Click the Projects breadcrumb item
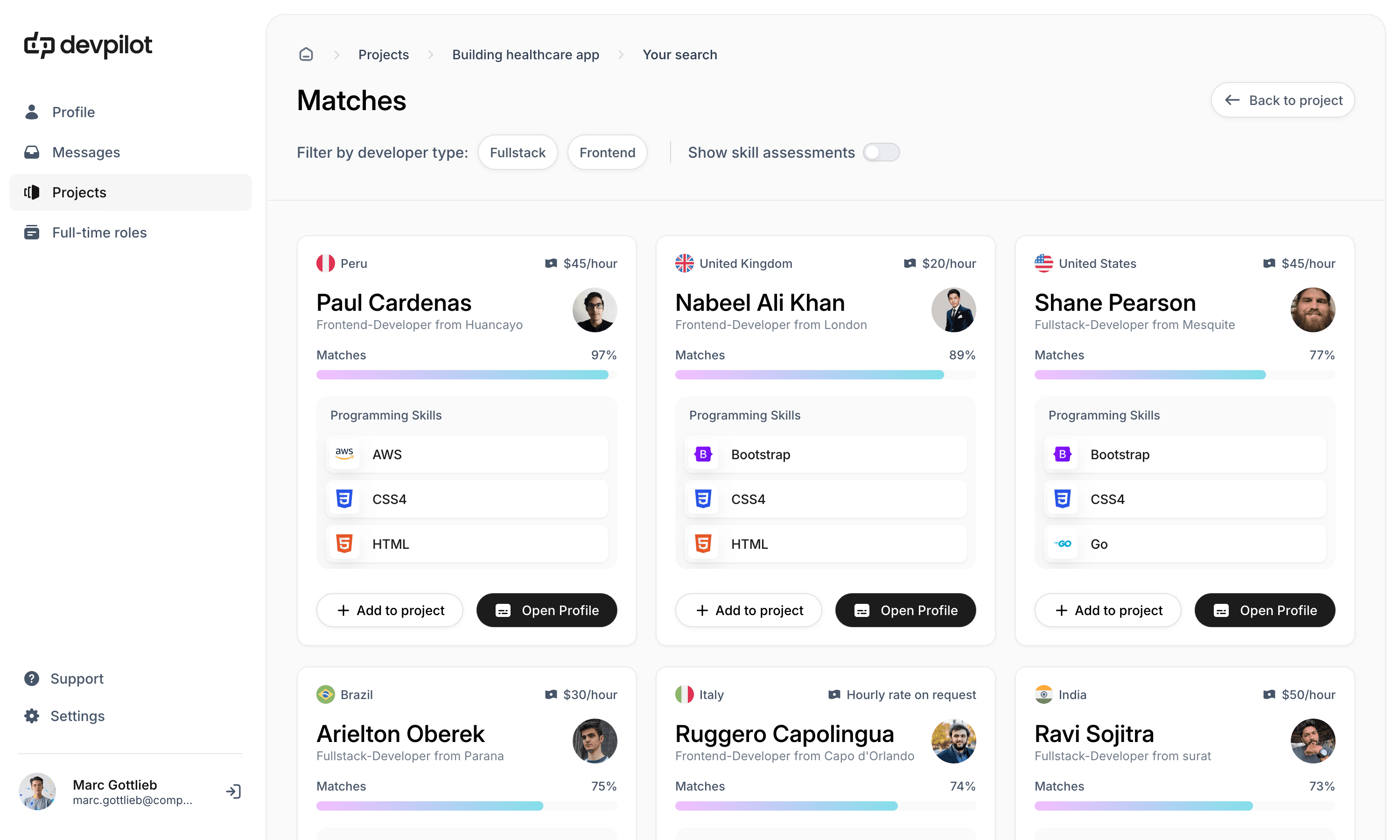1400x840 pixels. pyautogui.click(x=384, y=55)
